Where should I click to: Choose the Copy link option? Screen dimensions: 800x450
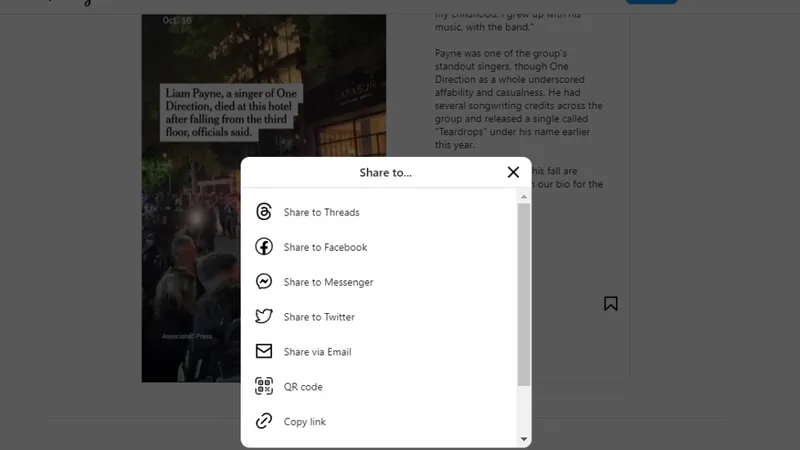(x=379, y=421)
